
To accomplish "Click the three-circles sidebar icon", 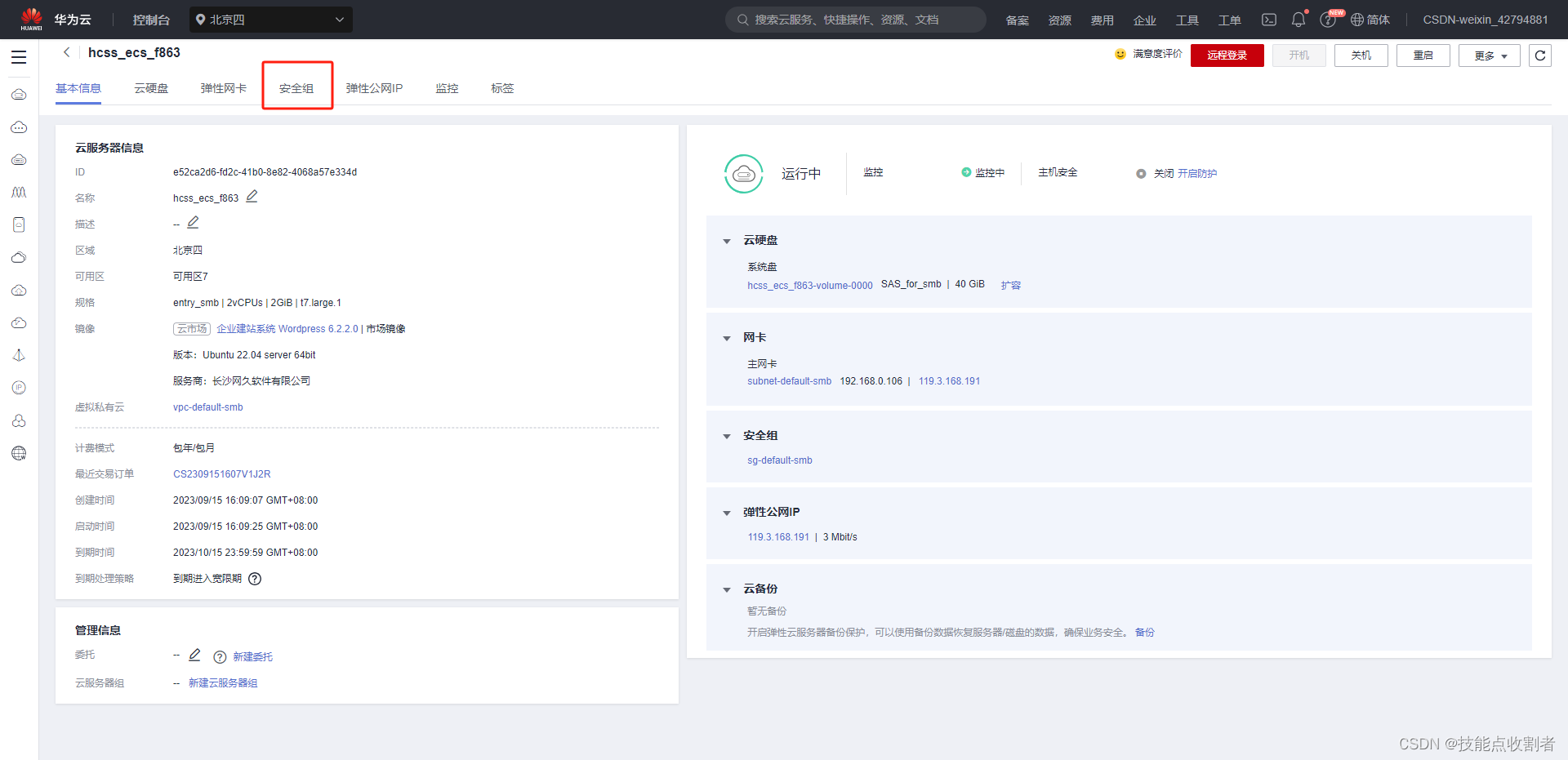I will pos(19,420).
